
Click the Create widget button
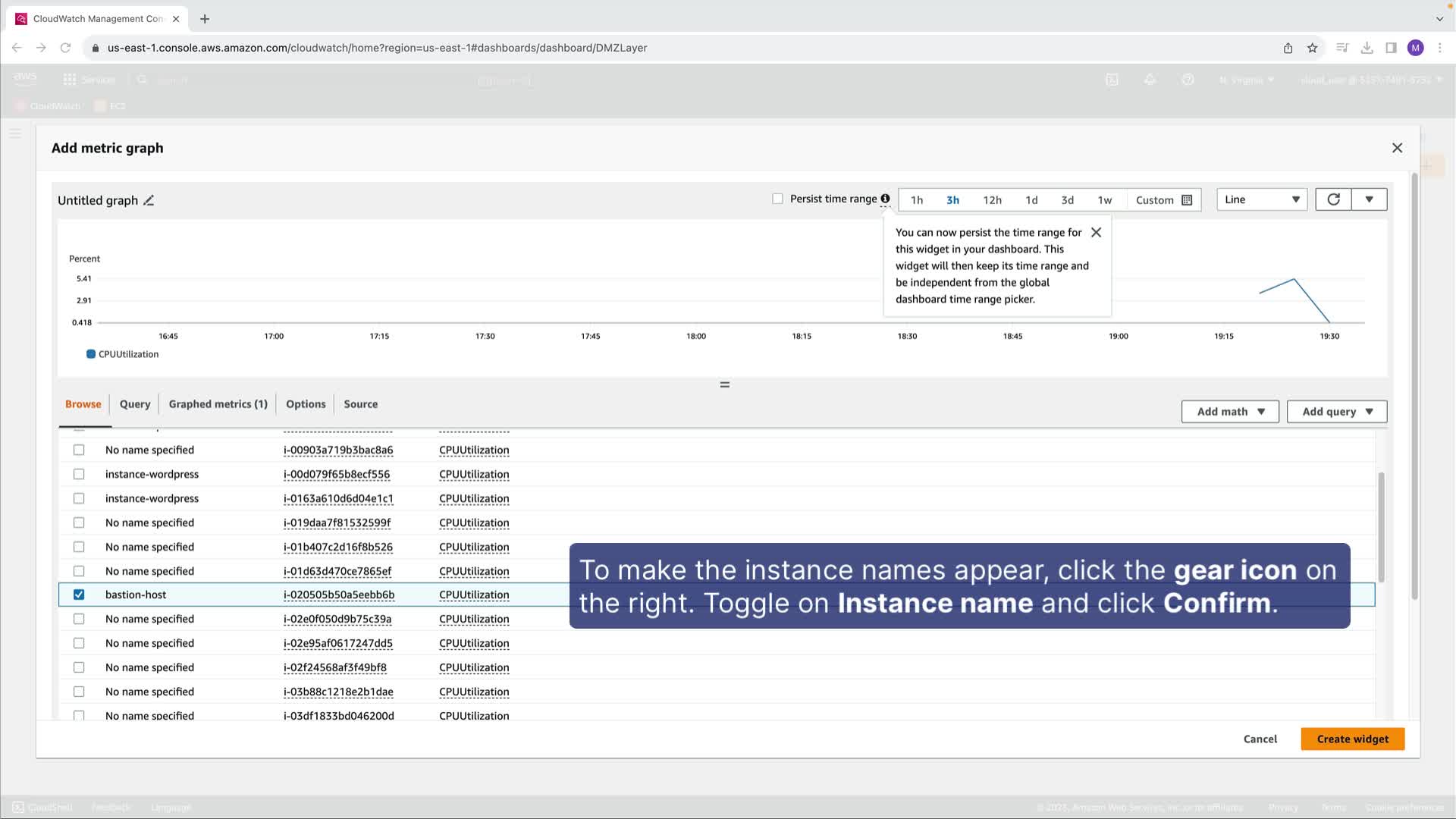1352,739
